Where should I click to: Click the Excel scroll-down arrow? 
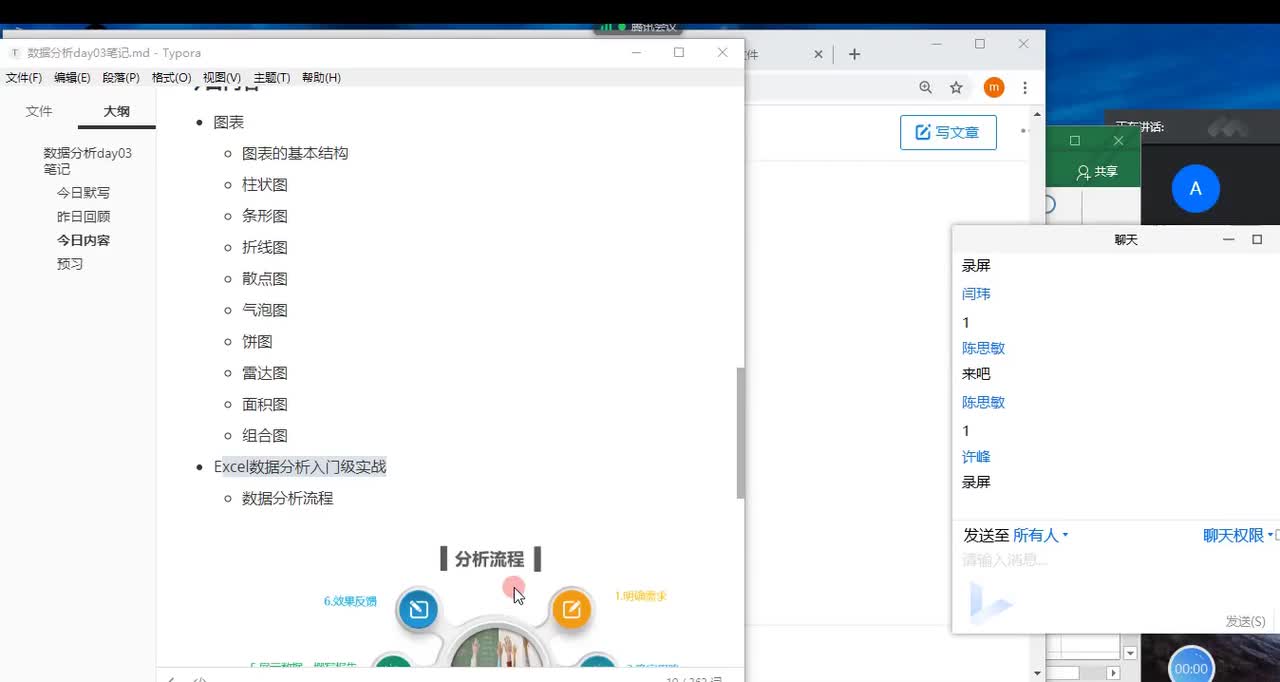point(1130,653)
